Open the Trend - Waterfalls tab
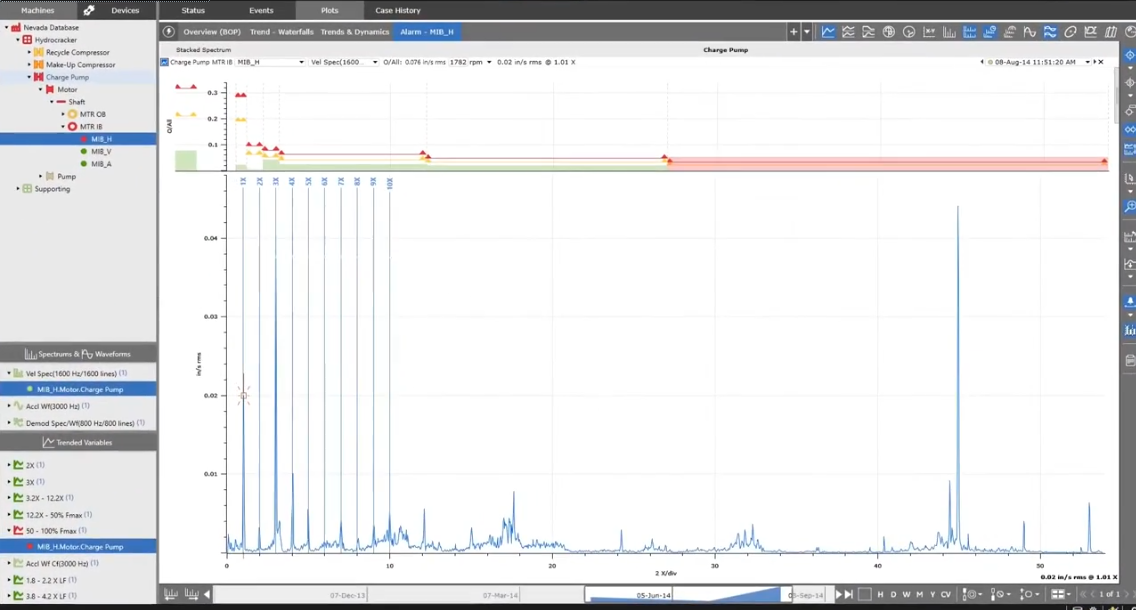 (x=281, y=32)
